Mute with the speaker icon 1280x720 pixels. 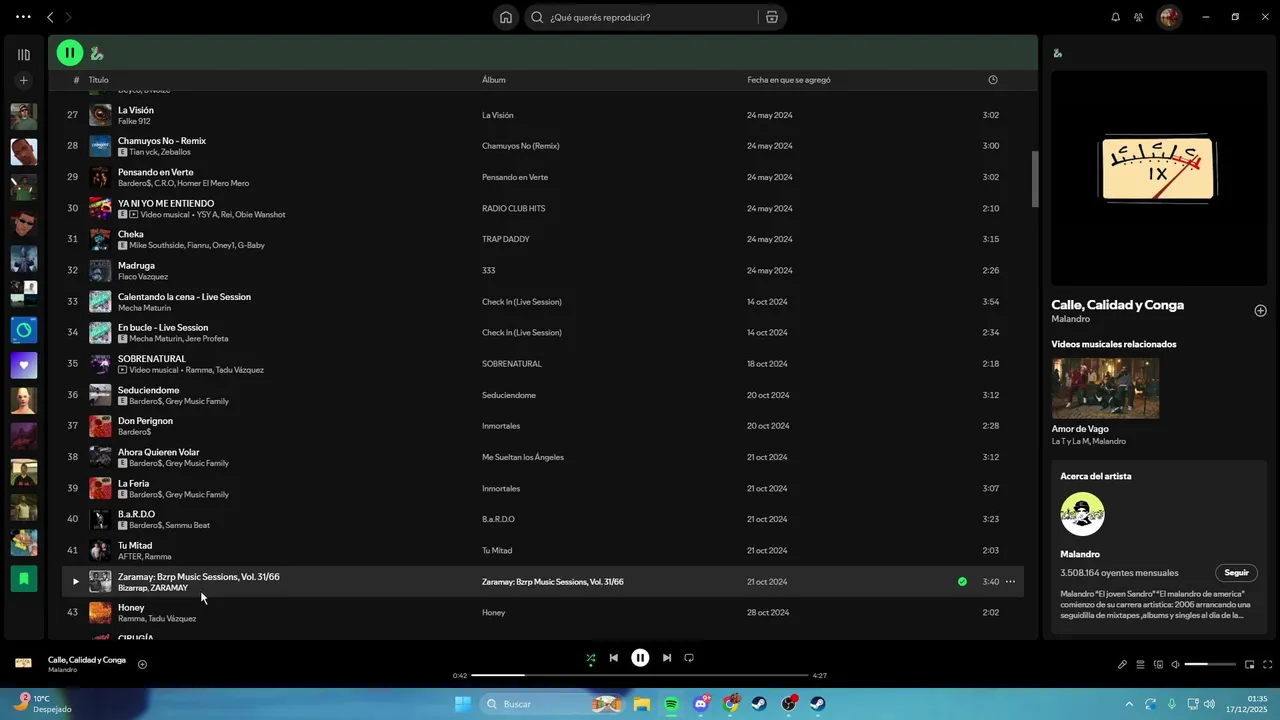pyautogui.click(x=1176, y=664)
